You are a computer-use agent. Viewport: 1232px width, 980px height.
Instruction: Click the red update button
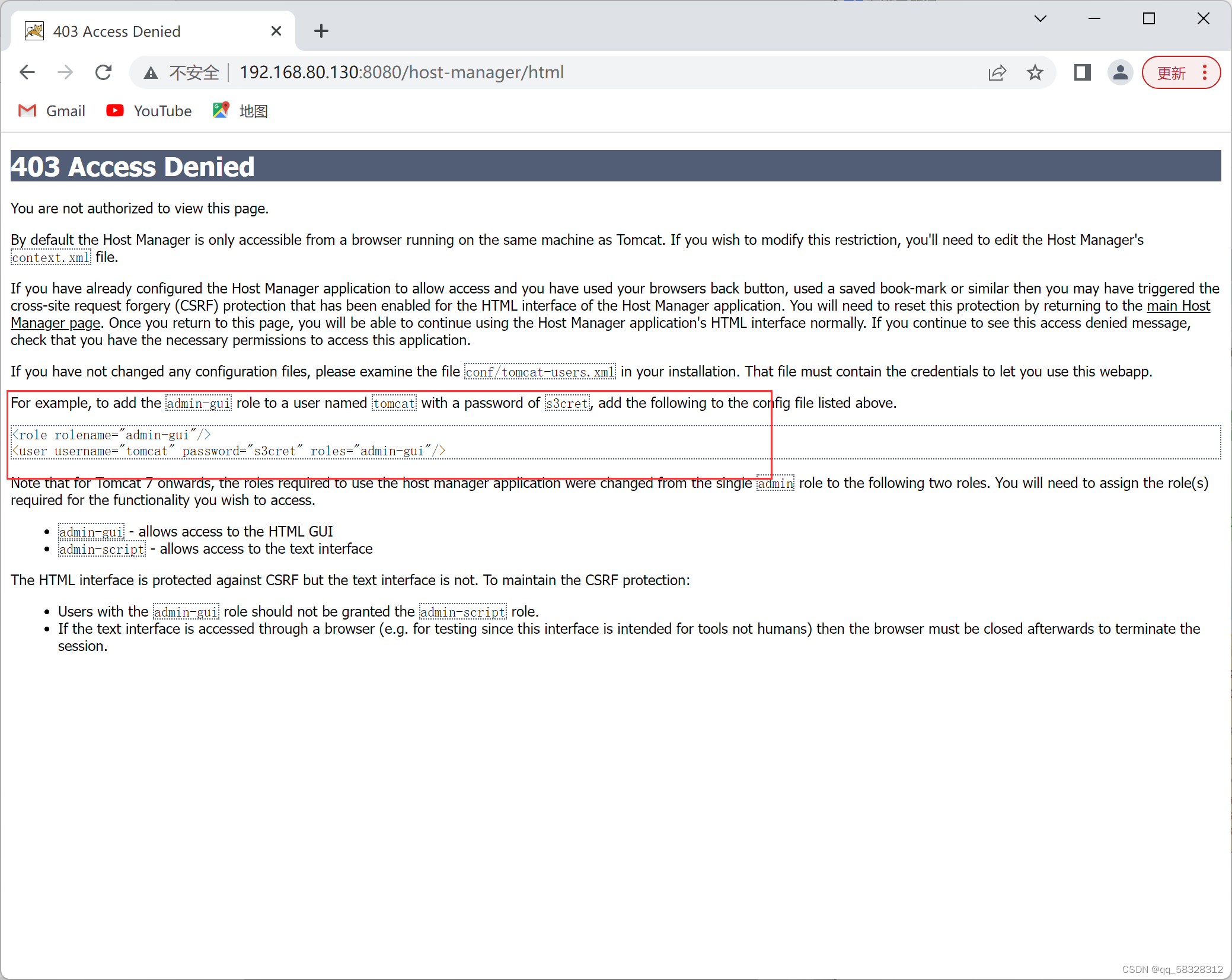pyautogui.click(x=1171, y=72)
